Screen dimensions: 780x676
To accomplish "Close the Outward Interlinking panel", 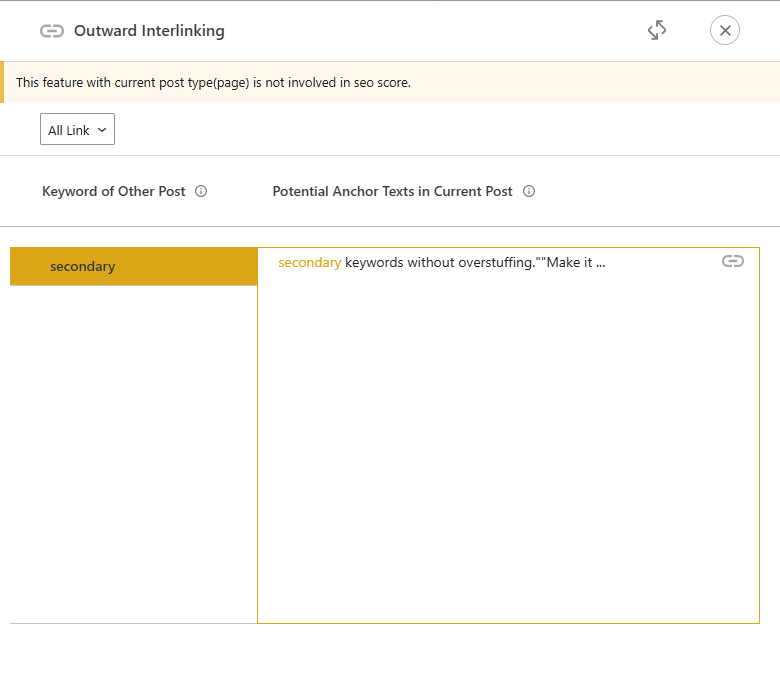I will click(x=725, y=30).
